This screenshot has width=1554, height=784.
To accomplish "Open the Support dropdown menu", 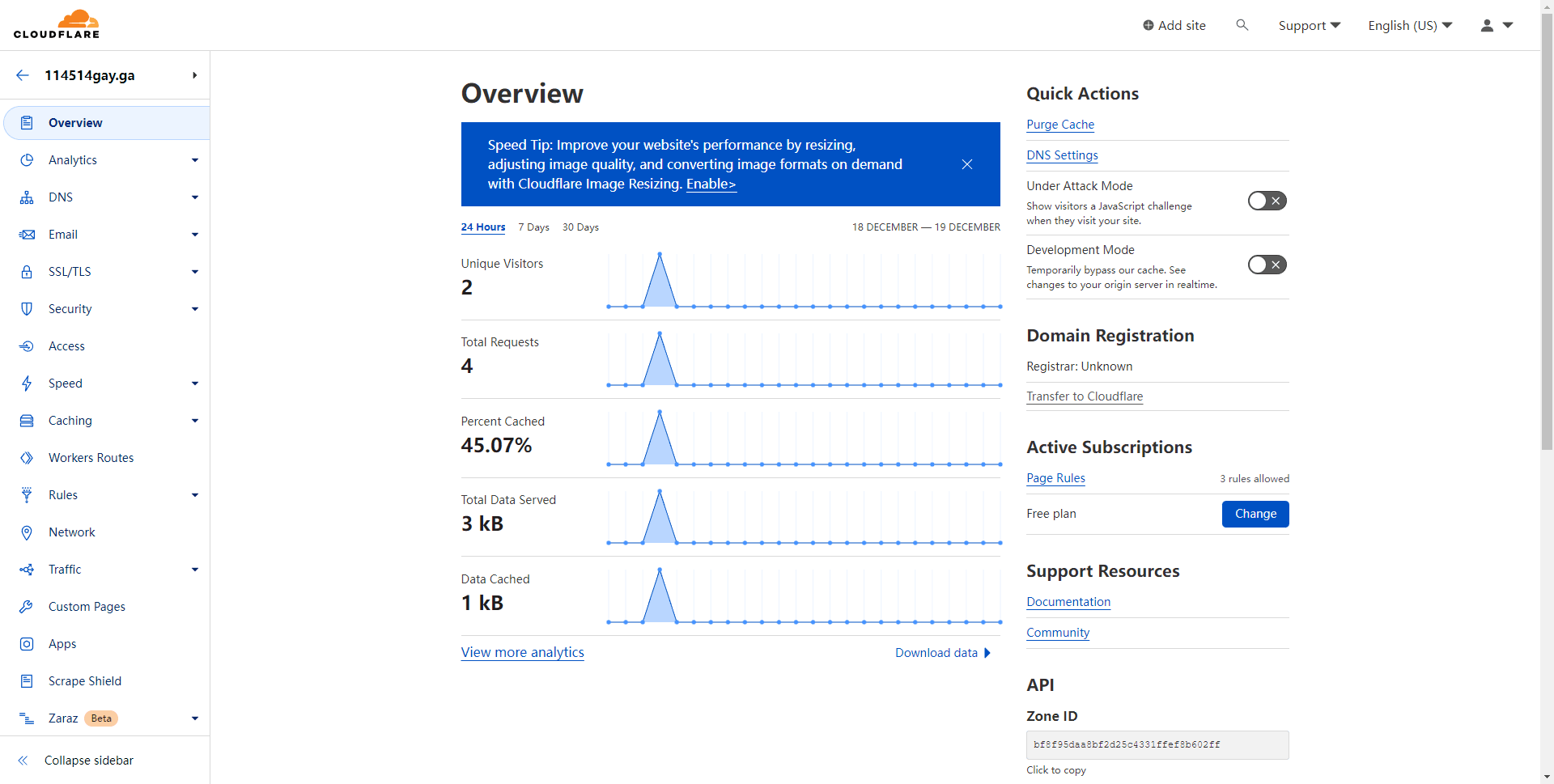I will [x=1310, y=25].
